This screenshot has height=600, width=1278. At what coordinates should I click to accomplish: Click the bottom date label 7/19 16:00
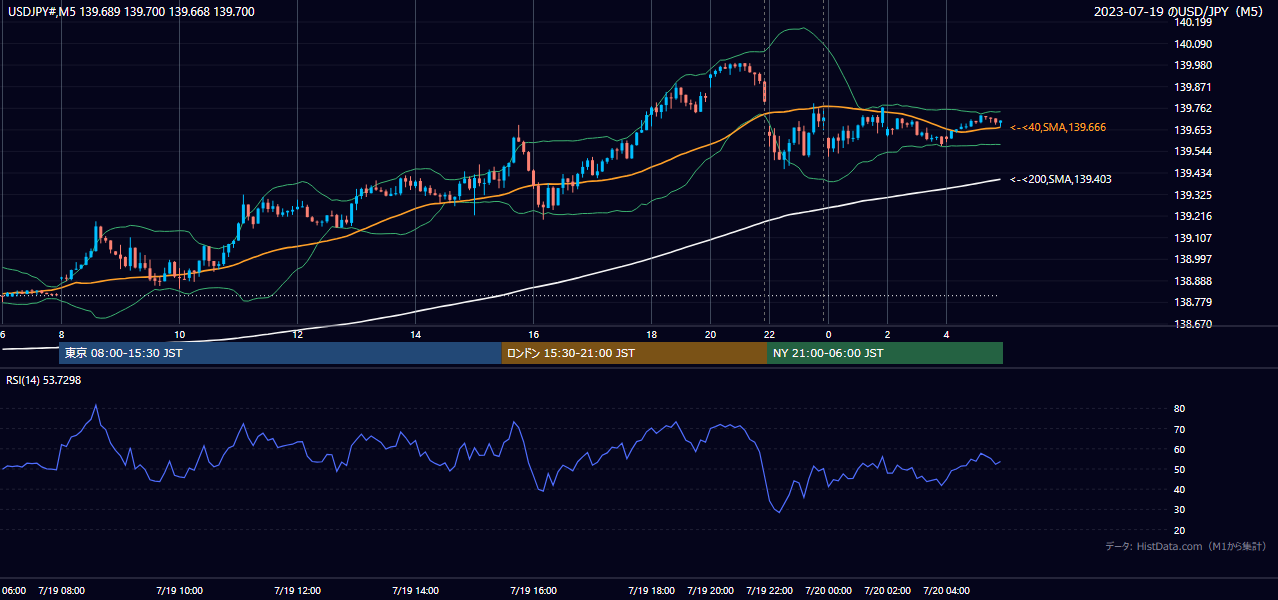coord(533,591)
